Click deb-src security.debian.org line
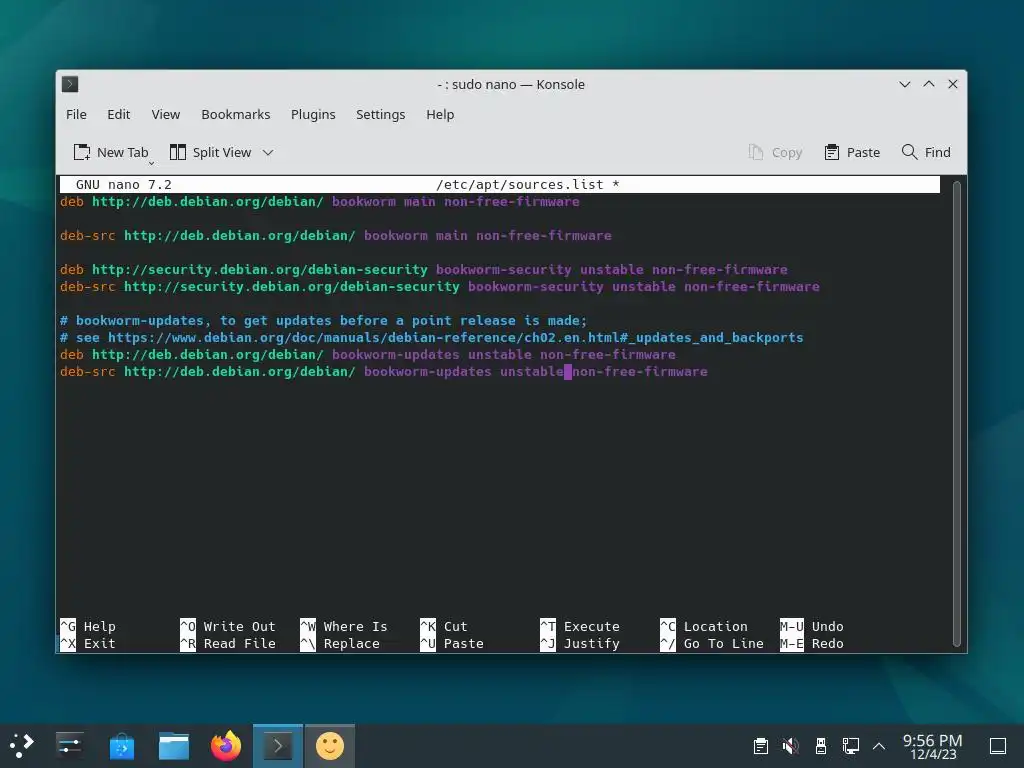The height and width of the screenshot is (768, 1024). (440, 287)
